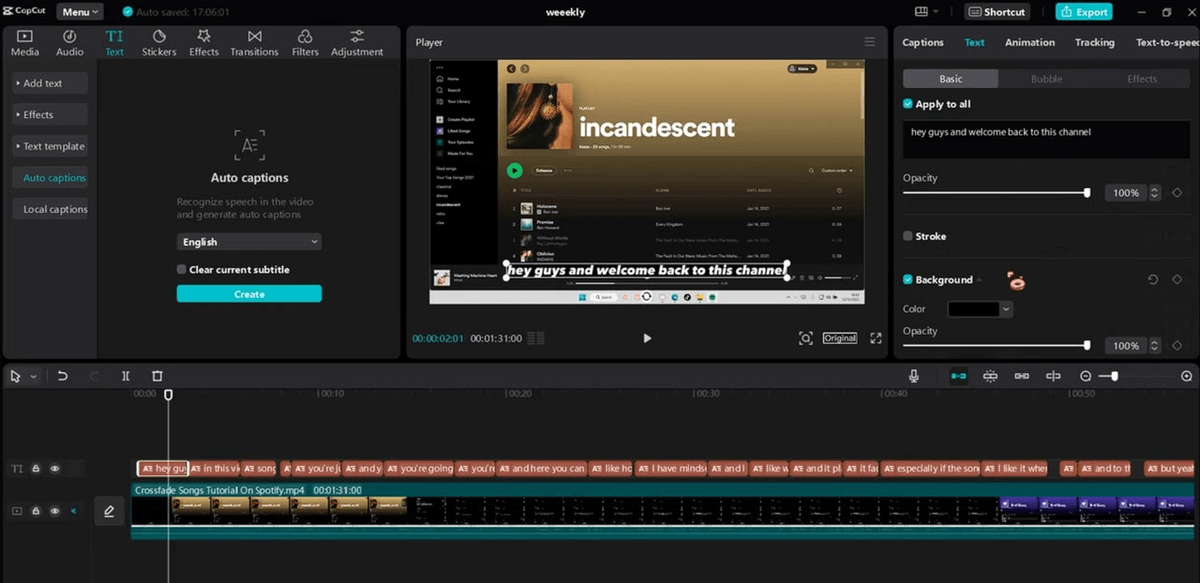The height and width of the screenshot is (583, 1200).
Task: Reset the Background settings
Action: coord(1152,280)
